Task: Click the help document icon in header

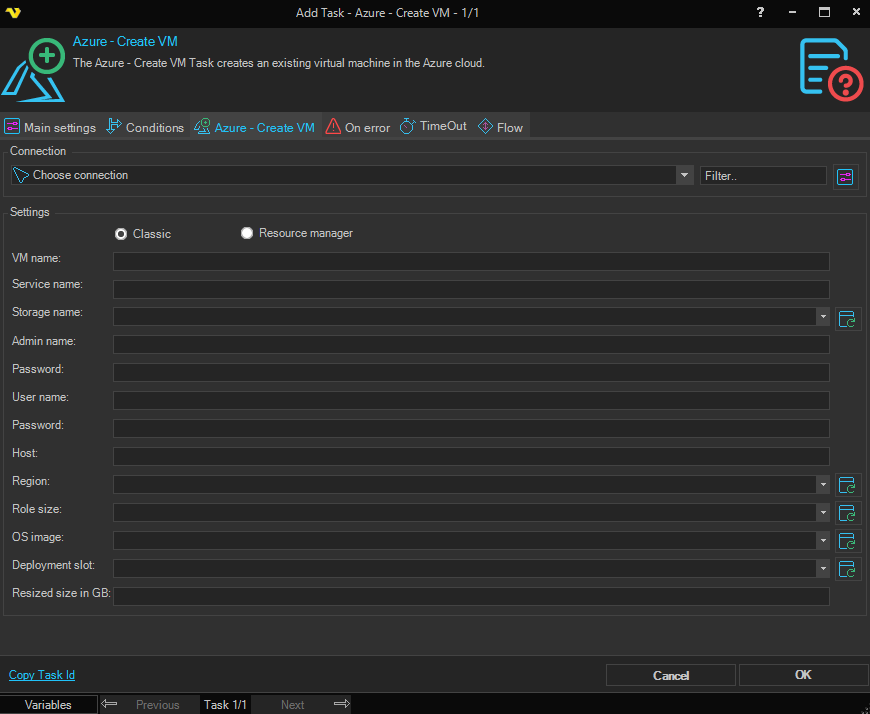Action: tap(830, 69)
